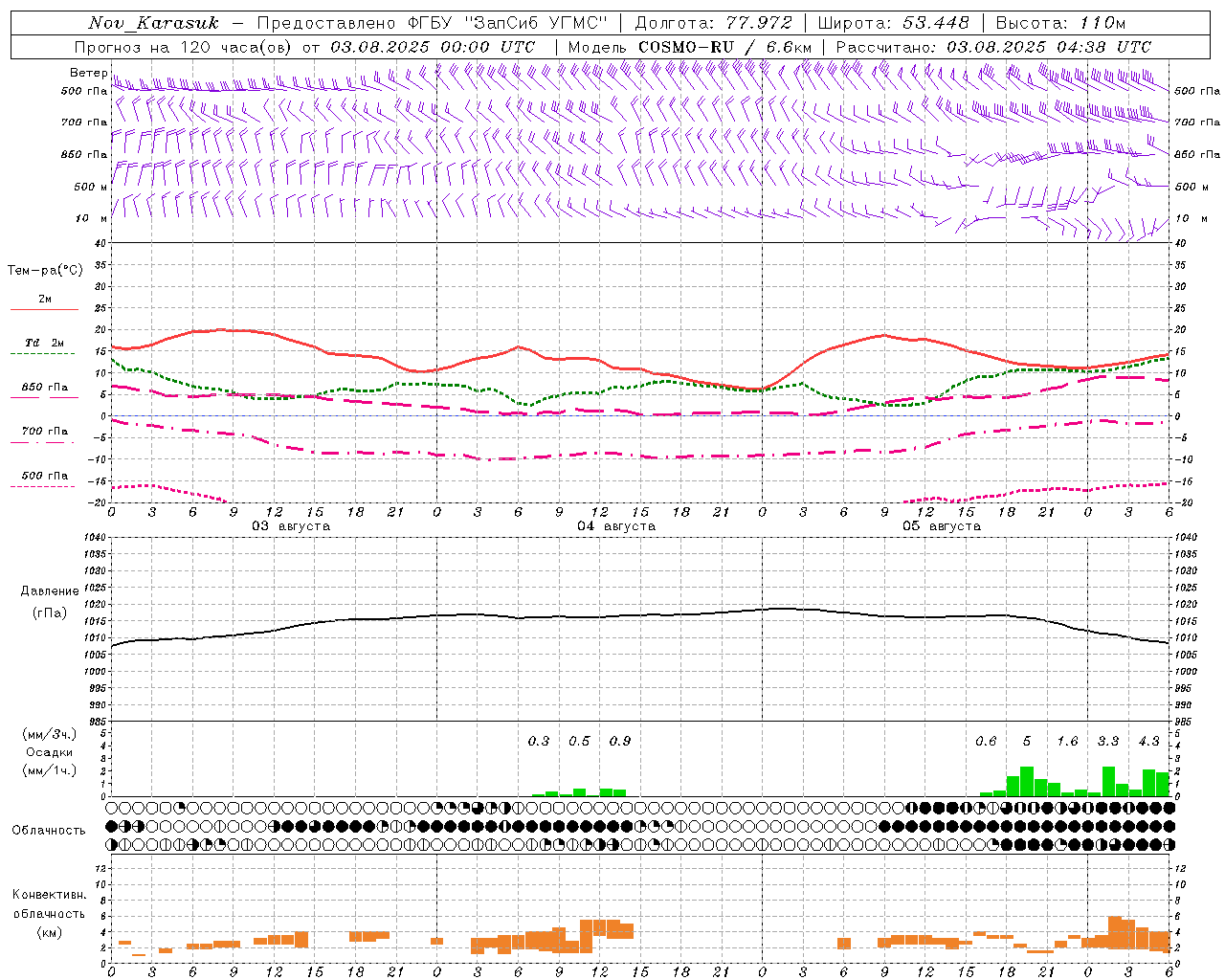Click the '(гПа)' unit under Давление
Screen dimensions: 1225x980
(50, 613)
